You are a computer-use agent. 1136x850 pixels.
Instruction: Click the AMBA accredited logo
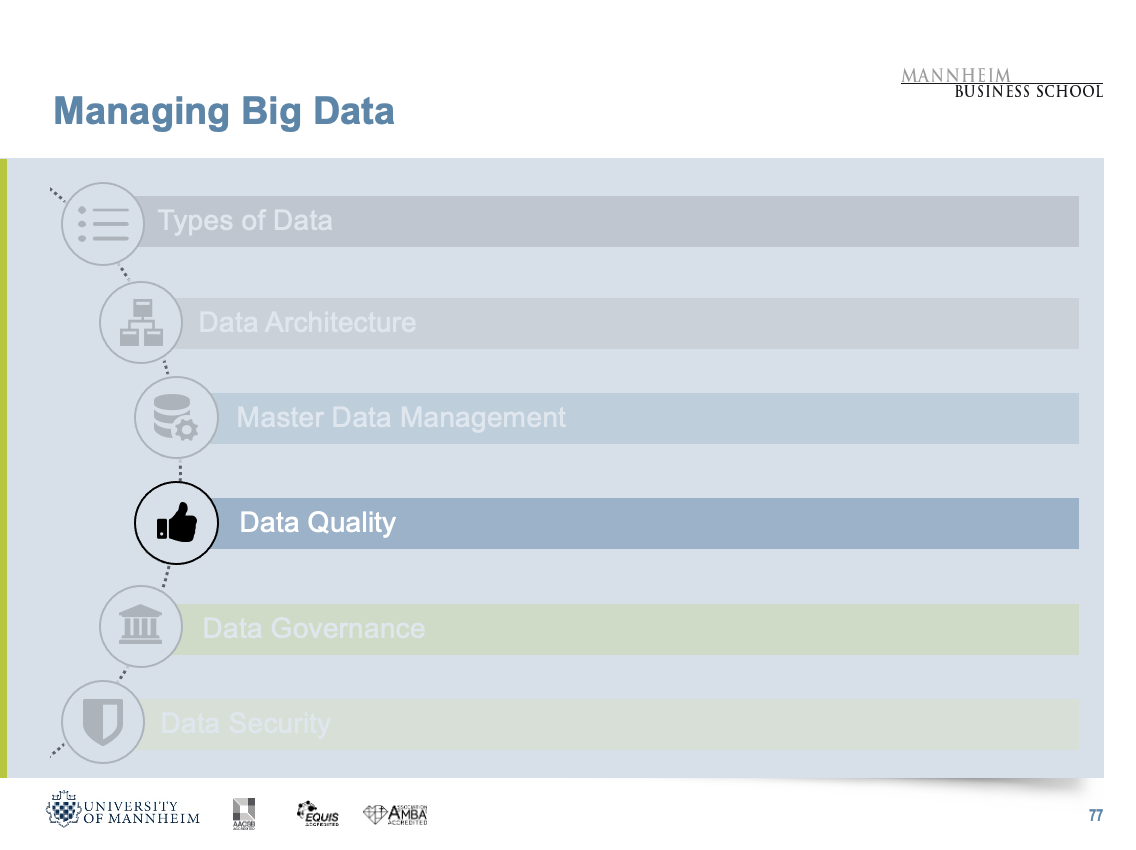point(395,813)
